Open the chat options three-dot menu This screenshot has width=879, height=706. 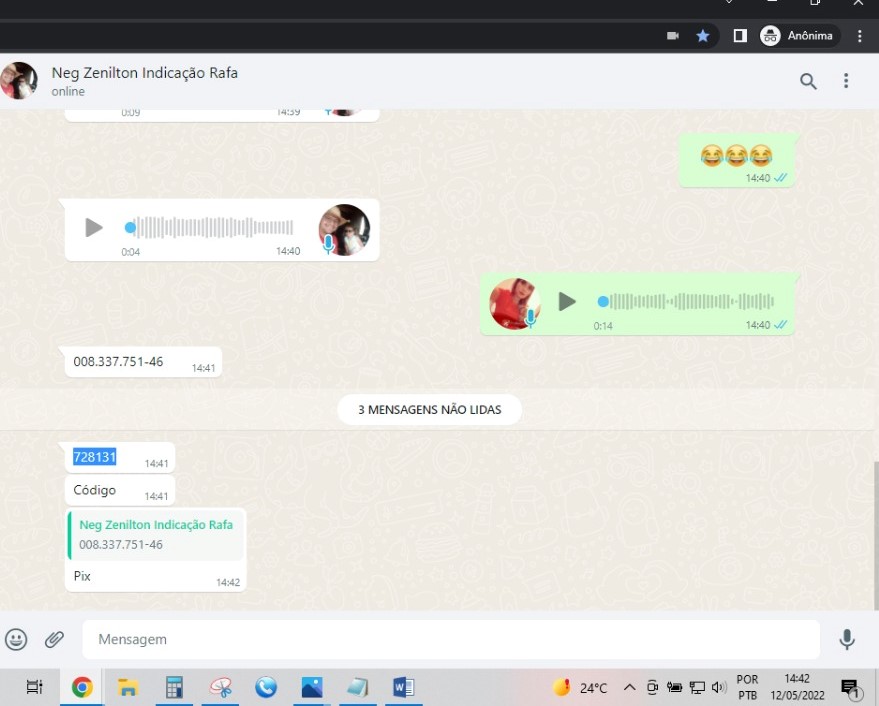point(846,81)
